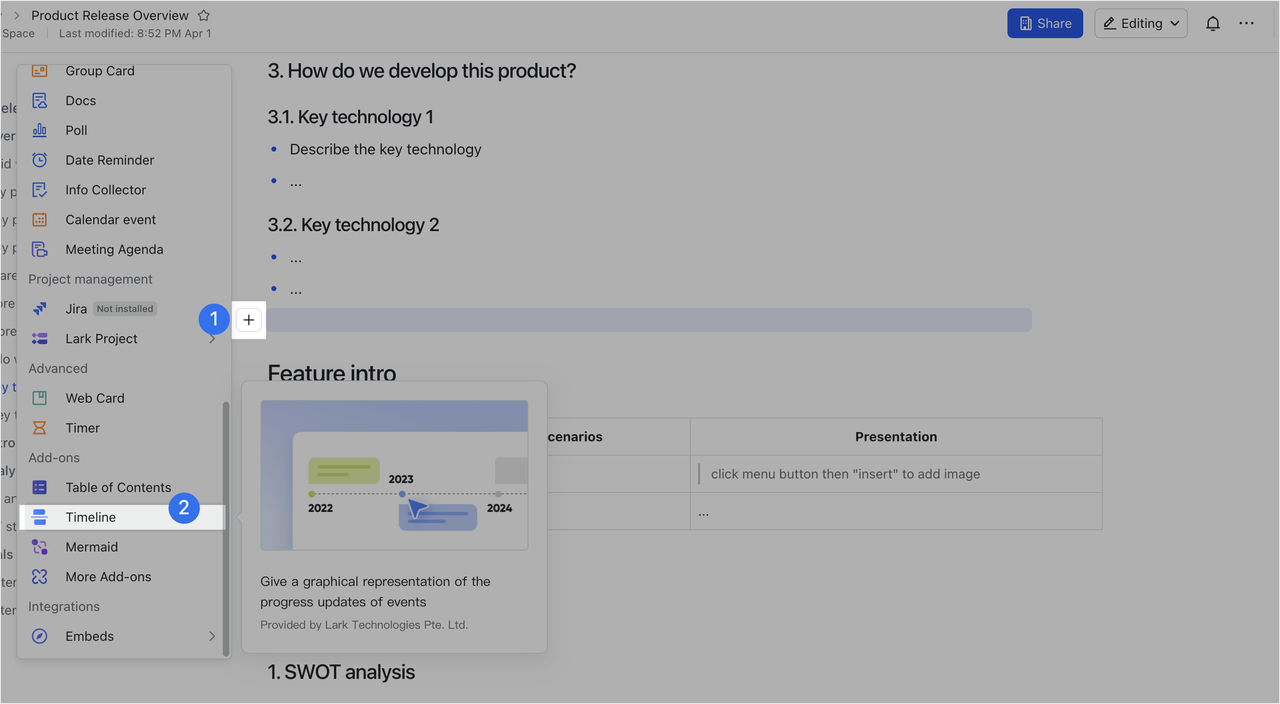Click the plus insert block button
Screen dimensions: 1280x704
(249, 320)
